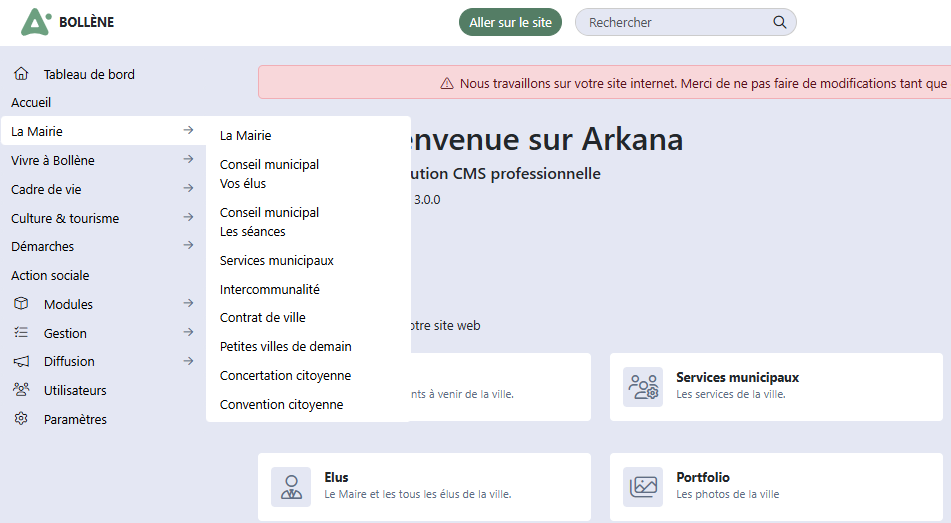Viewport: 951px width, 523px height.
Task: Choose Convention citoyenne submenu entry
Action: (x=281, y=405)
